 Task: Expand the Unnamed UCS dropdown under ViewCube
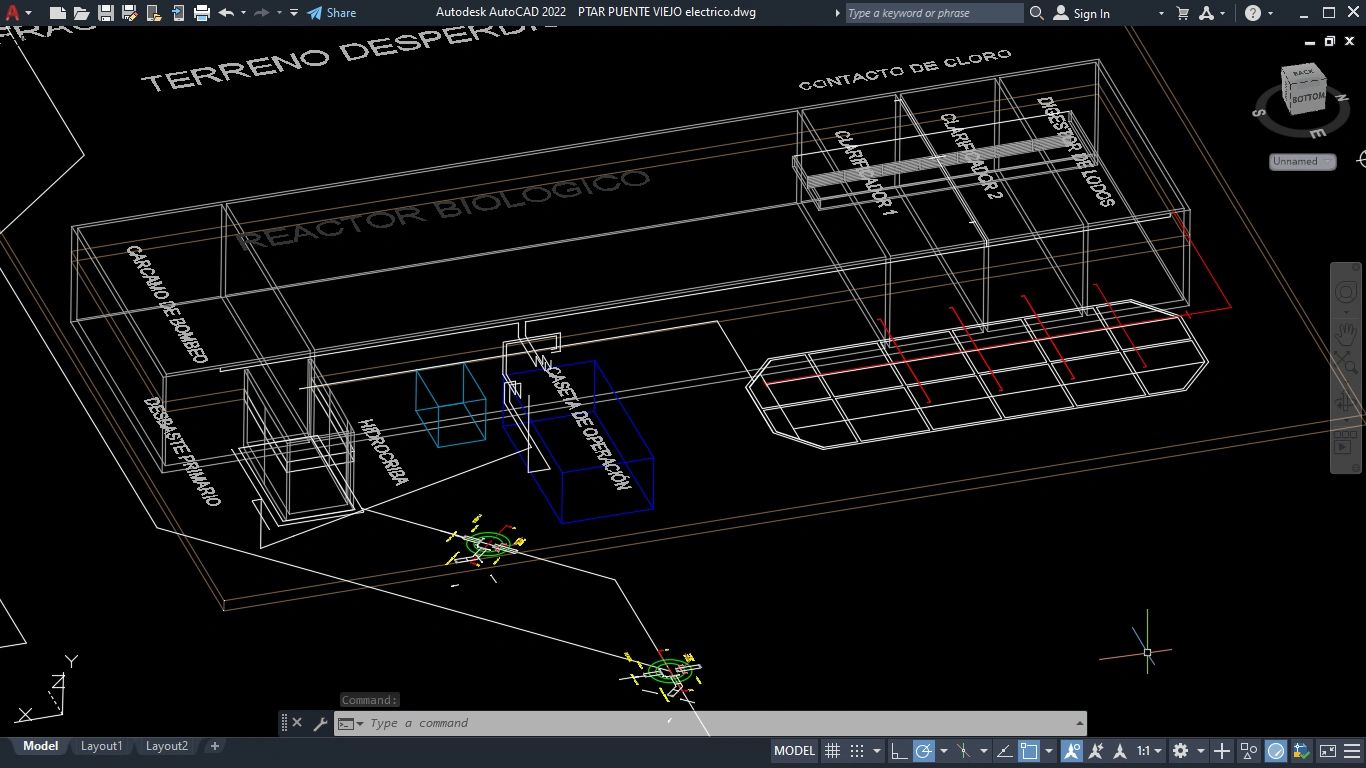pos(1303,161)
